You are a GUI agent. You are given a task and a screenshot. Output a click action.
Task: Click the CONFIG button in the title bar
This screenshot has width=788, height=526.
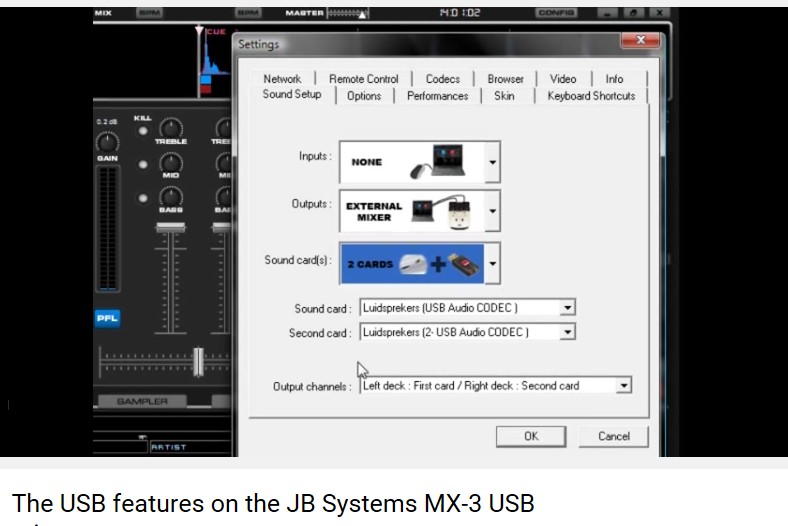coord(556,13)
